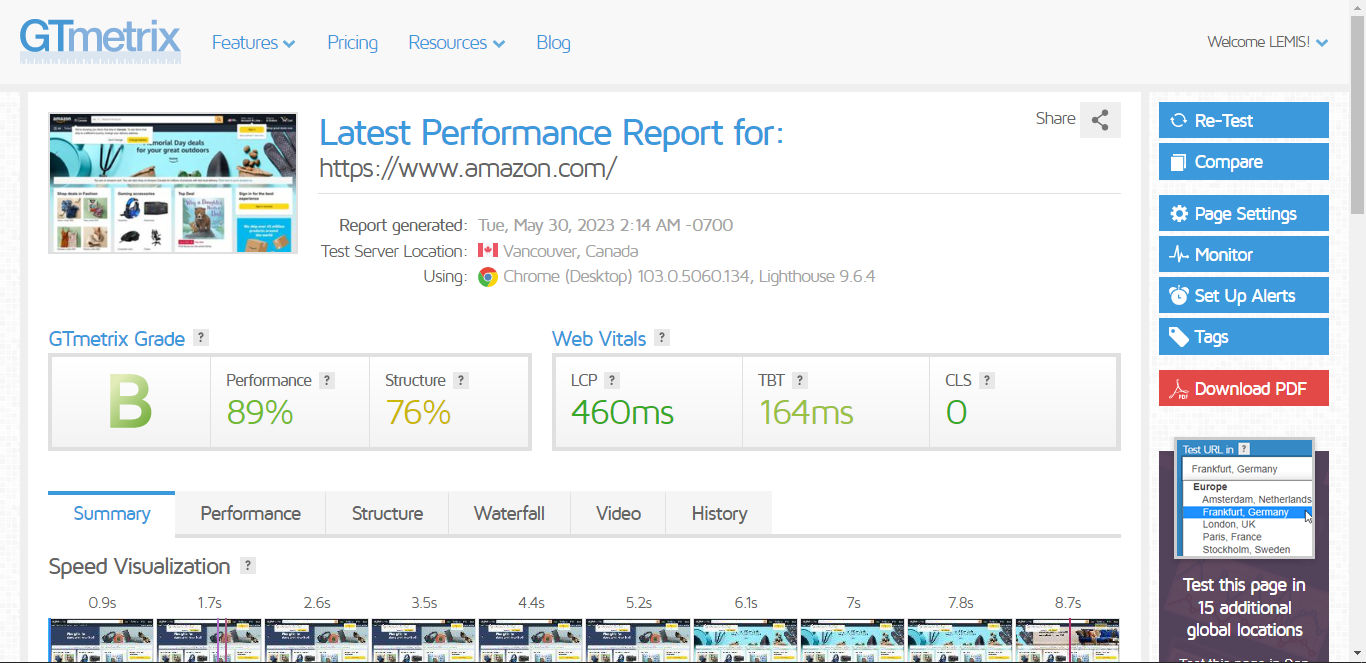
Task: Click the grade letter B
Action: [130, 403]
